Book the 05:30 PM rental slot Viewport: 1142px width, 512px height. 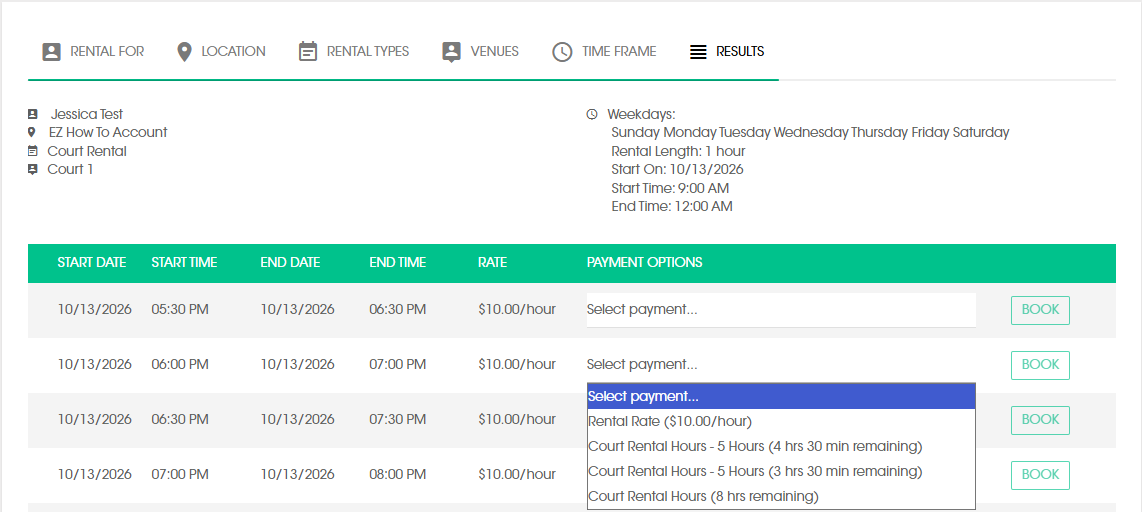click(1040, 310)
